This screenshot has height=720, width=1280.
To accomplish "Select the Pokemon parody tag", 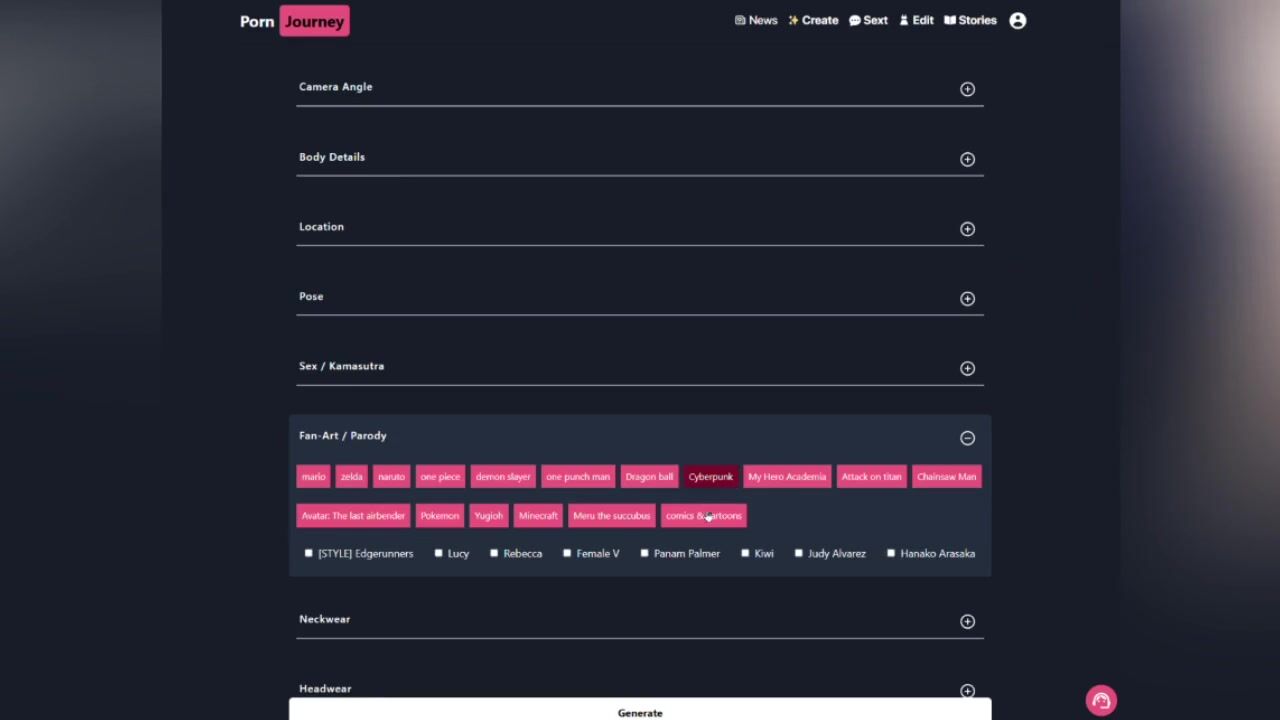I will click(x=439, y=516).
